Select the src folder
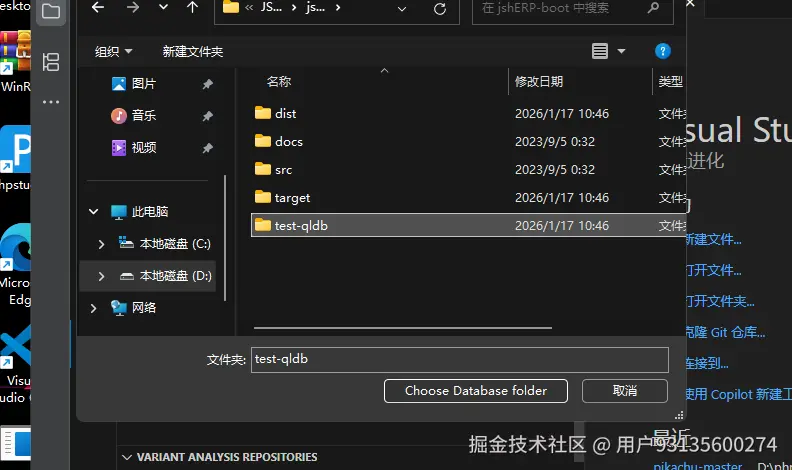Image resolution: width=792 pixels, height=470 pixels. tap(283, 170)
